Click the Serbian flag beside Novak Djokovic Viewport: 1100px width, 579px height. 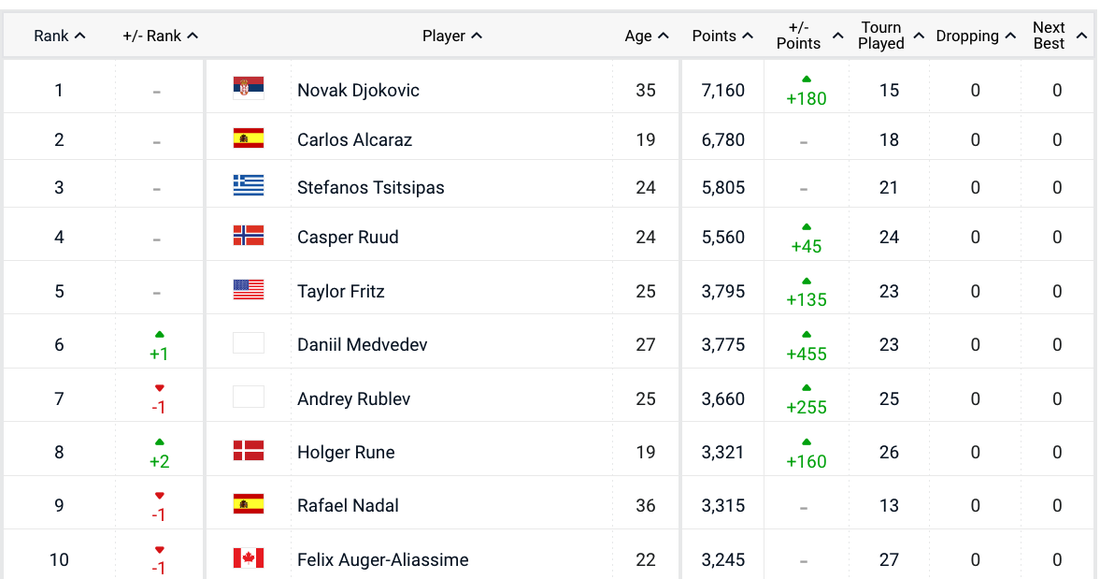pyautogui.click(x=248, y=89)
